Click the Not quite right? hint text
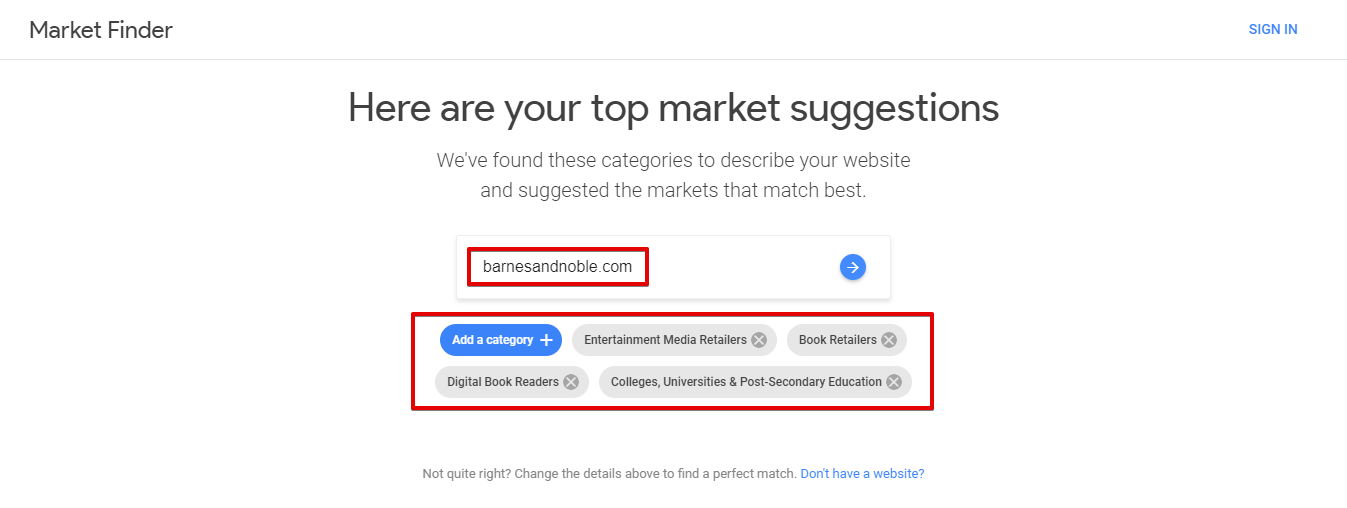Viewport: 1347px width, 508px height. pyautogui.click(x=609, y=474)
